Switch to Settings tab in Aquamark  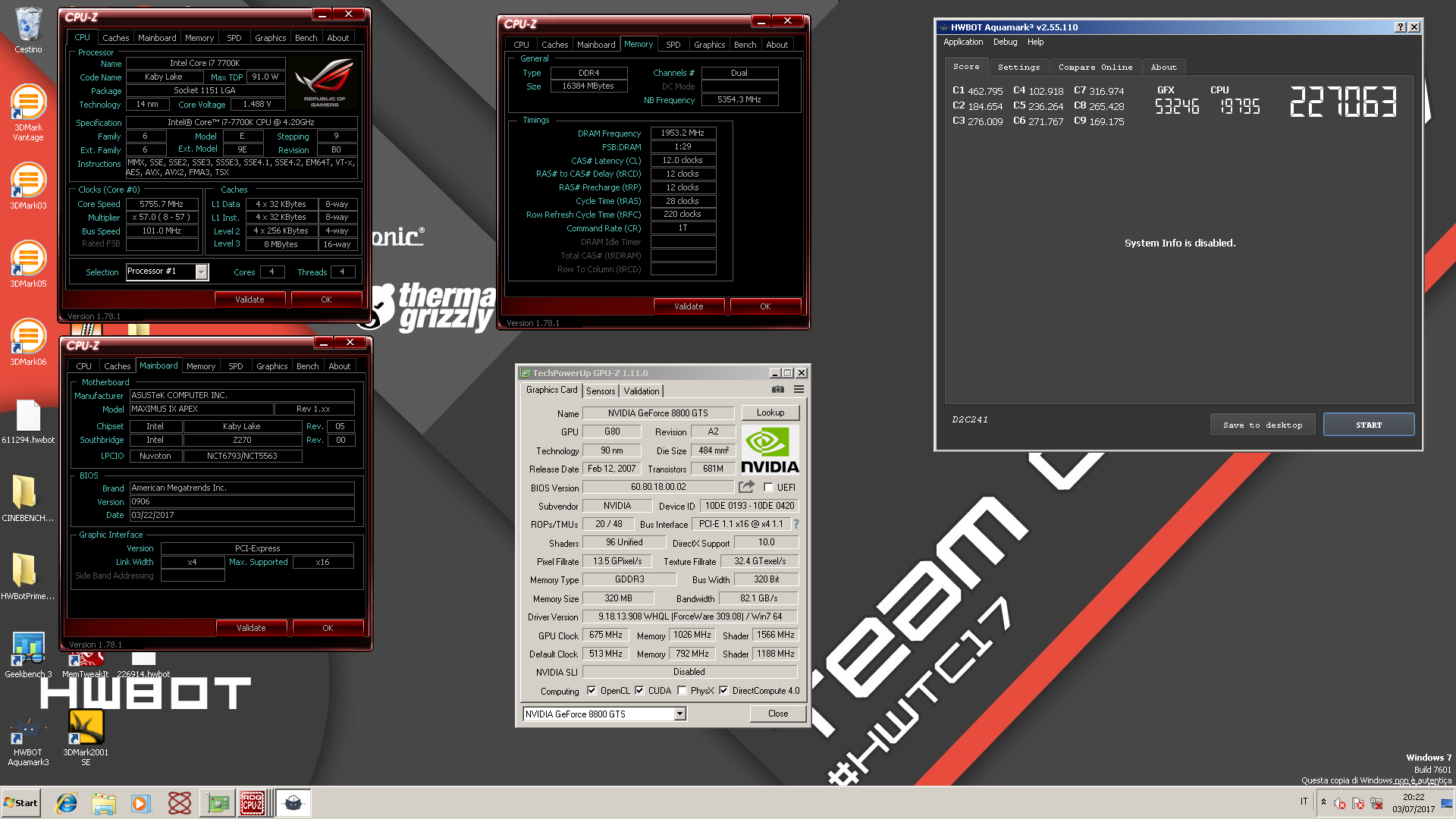coord(1018,67)
